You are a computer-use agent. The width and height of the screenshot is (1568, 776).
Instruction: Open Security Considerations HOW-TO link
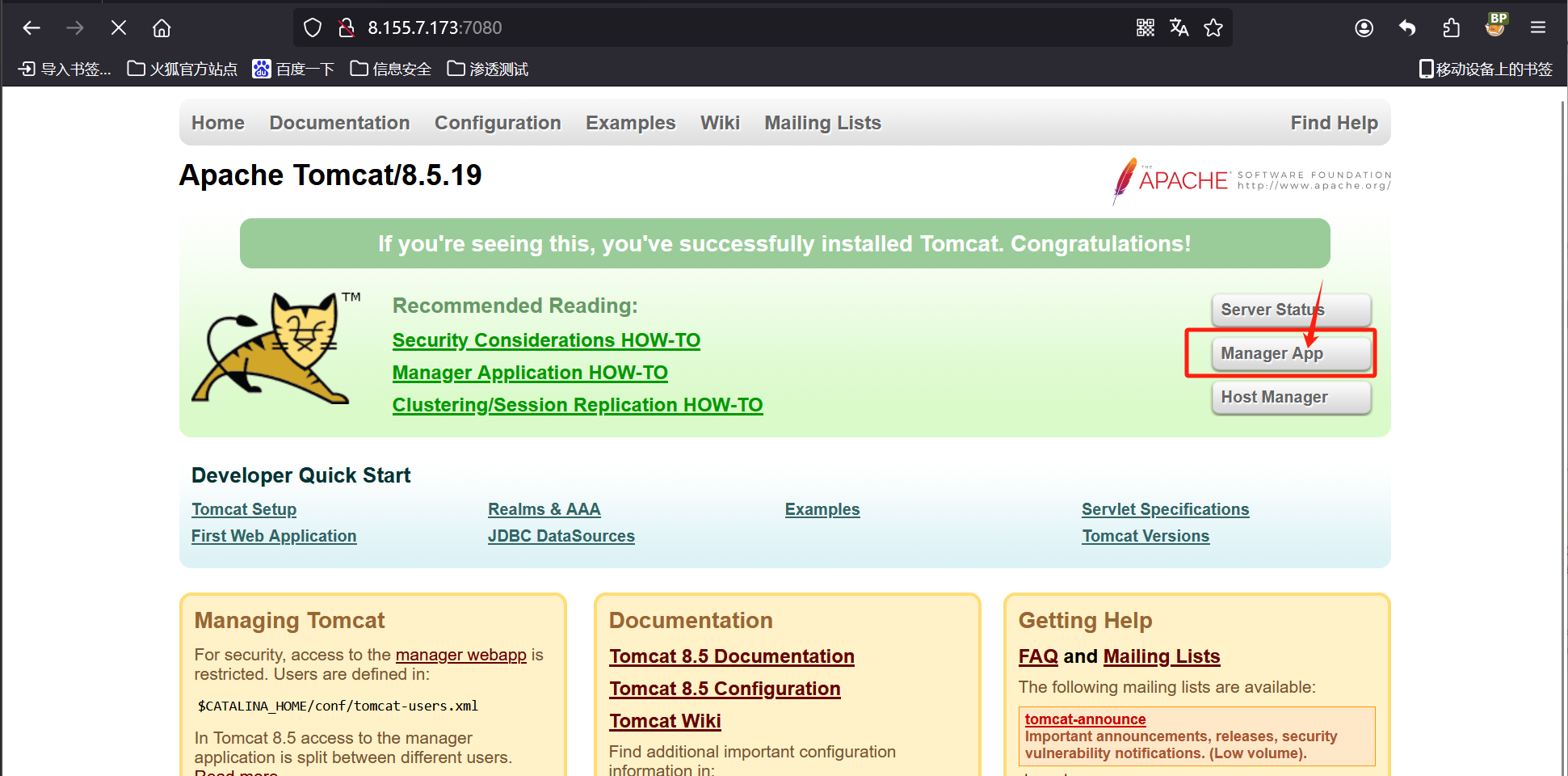[546, 340]
